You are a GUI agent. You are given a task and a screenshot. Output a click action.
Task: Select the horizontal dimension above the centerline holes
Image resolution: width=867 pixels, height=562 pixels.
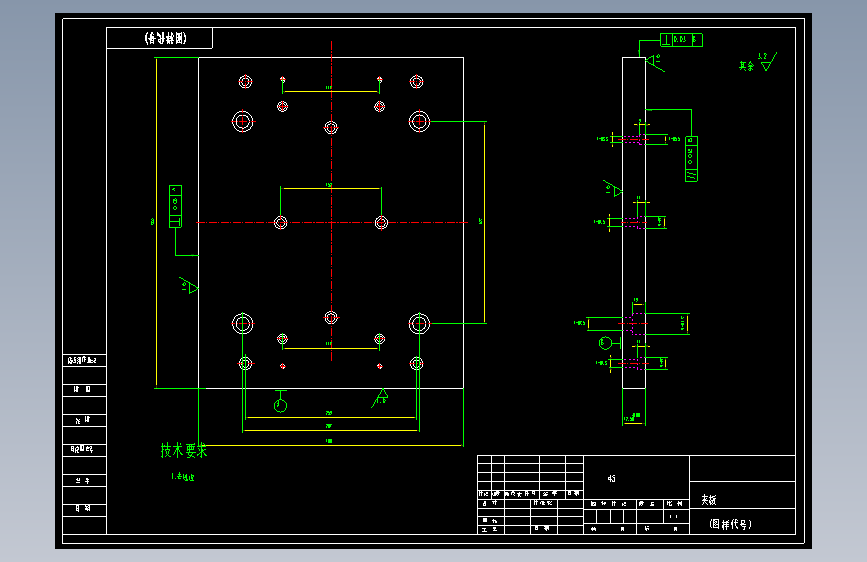331,188
